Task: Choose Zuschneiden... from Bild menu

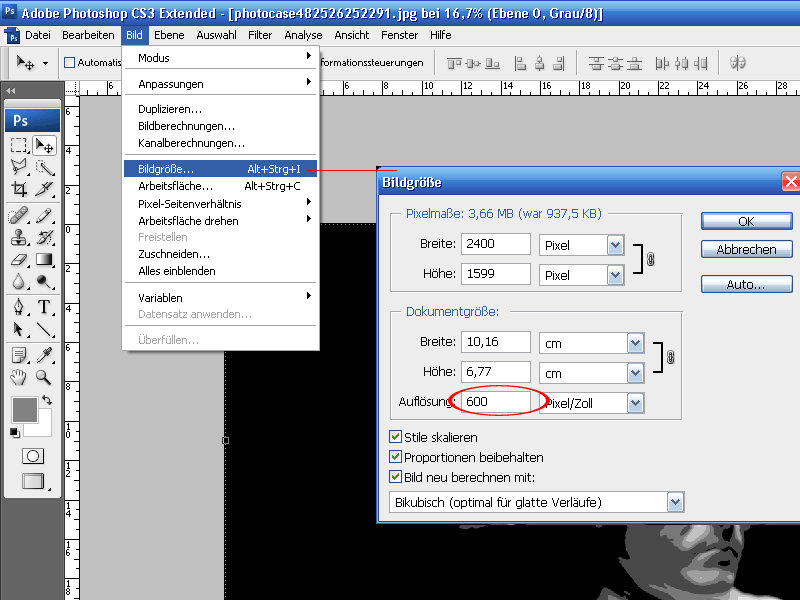Action: [x=220, y=254]
